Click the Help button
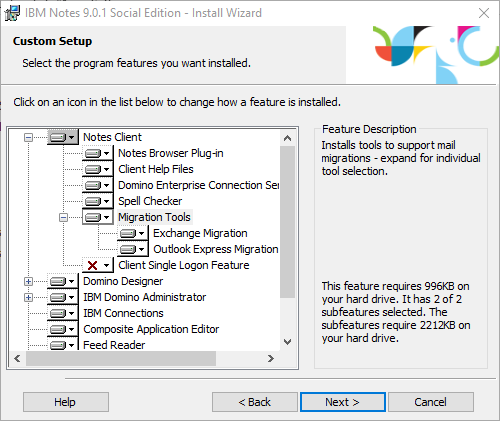This screenshot has width=500, height=421. (x=66, y=402)
